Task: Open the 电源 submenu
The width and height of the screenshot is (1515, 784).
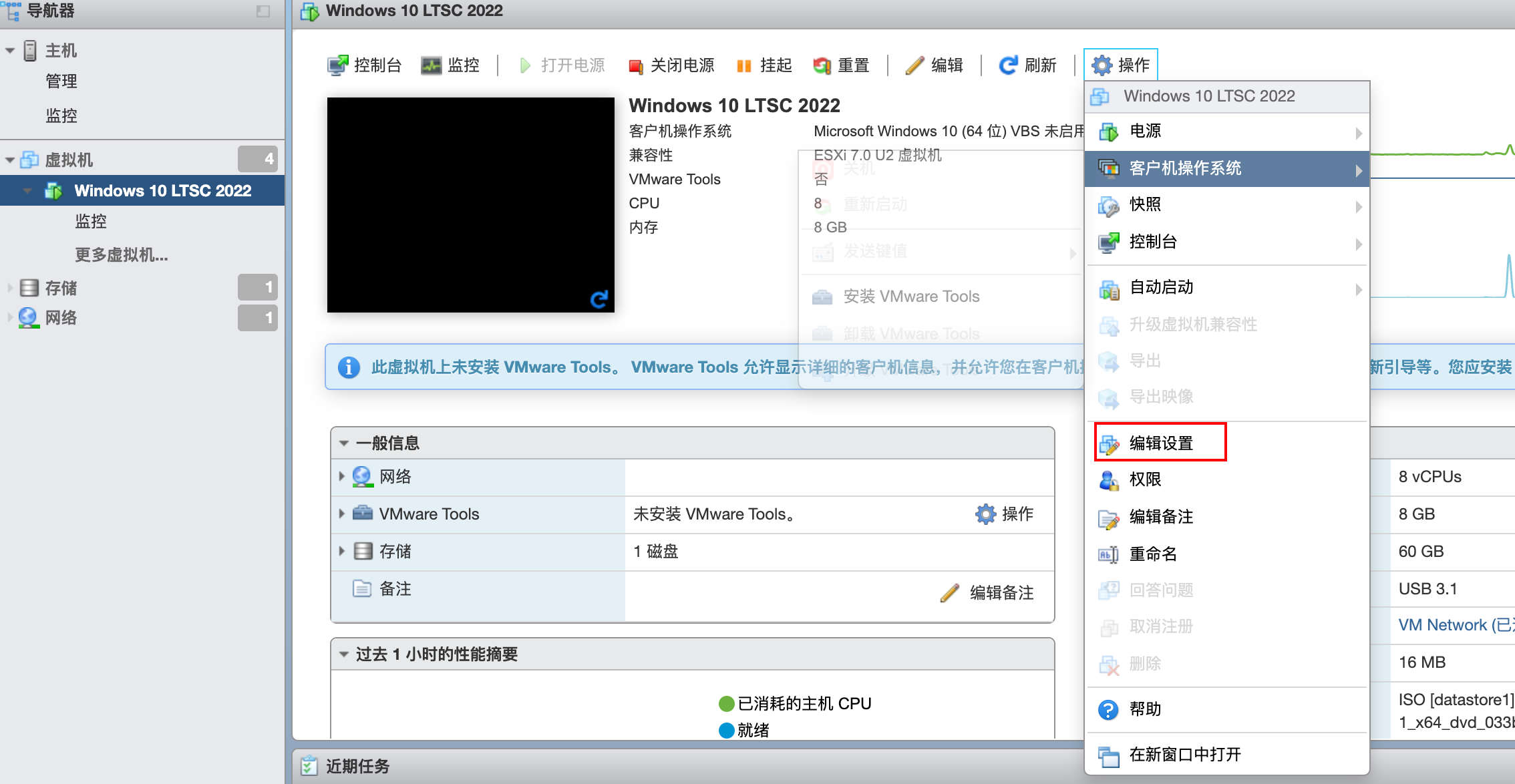Action: pyautogui.click(x=1227, y=131)
